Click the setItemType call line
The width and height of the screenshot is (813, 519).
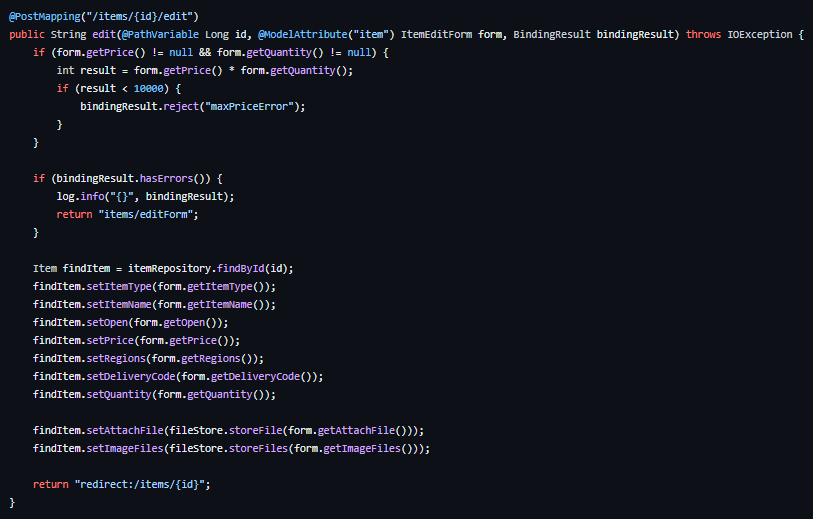point(154,287)
